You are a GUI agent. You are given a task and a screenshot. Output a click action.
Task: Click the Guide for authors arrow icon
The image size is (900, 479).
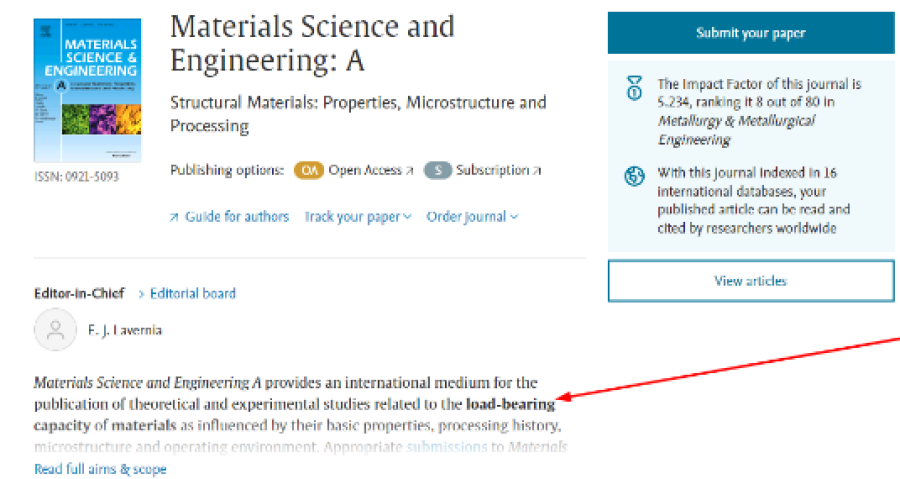[175, 217]
